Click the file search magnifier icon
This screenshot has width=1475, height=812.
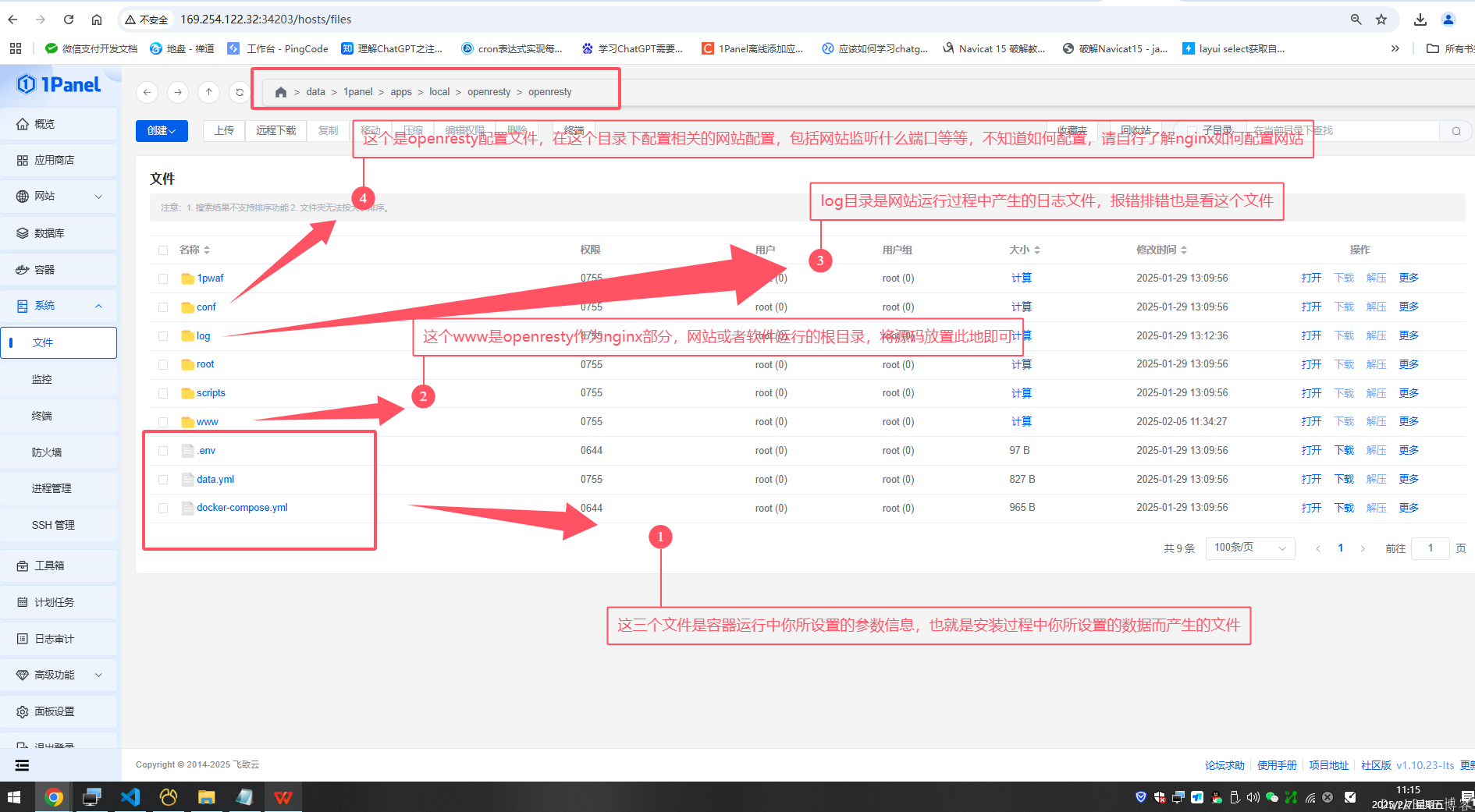tap(1456, 131)
